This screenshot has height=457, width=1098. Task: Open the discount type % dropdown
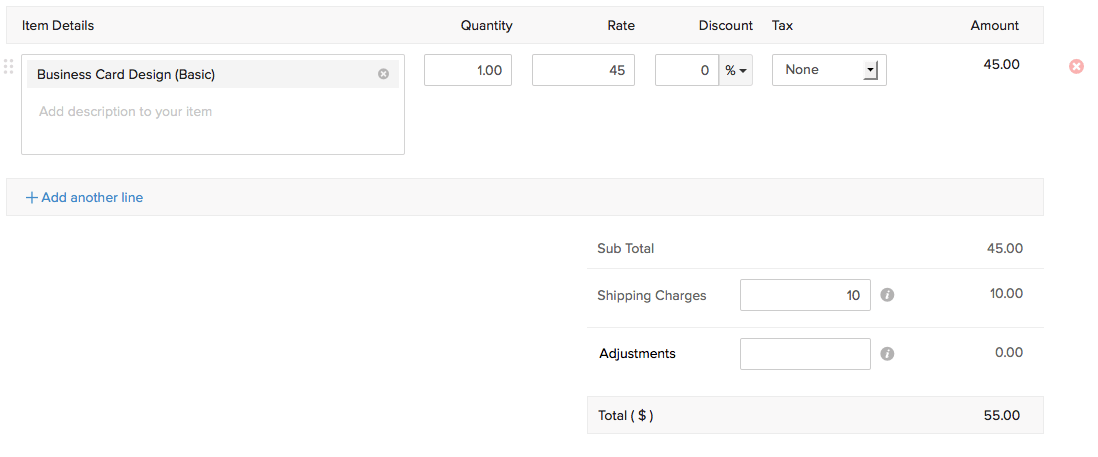click(x=737, y=70)
